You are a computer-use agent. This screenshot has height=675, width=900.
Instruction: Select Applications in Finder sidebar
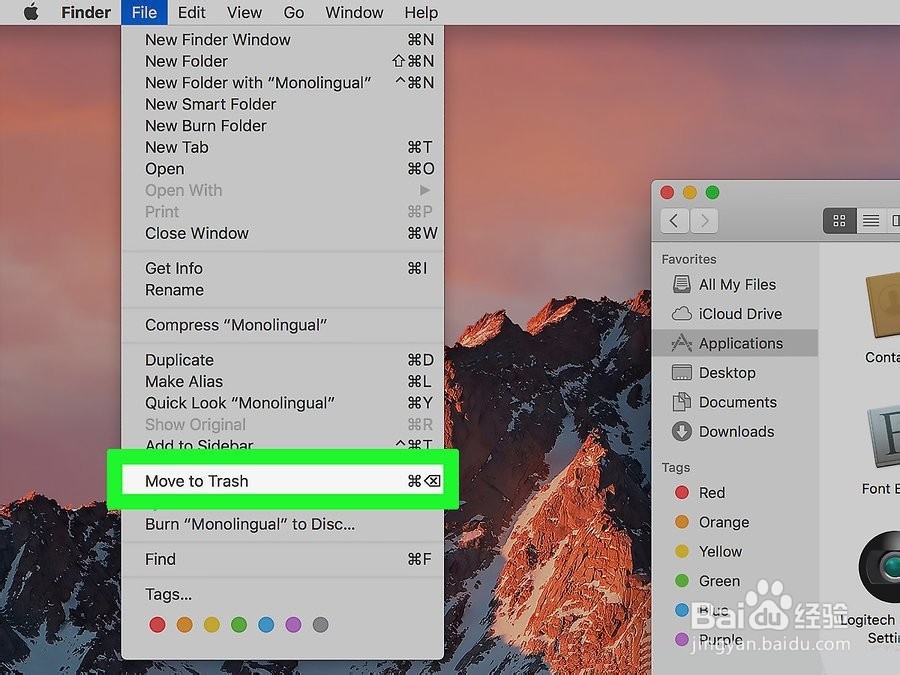[735, 343]
